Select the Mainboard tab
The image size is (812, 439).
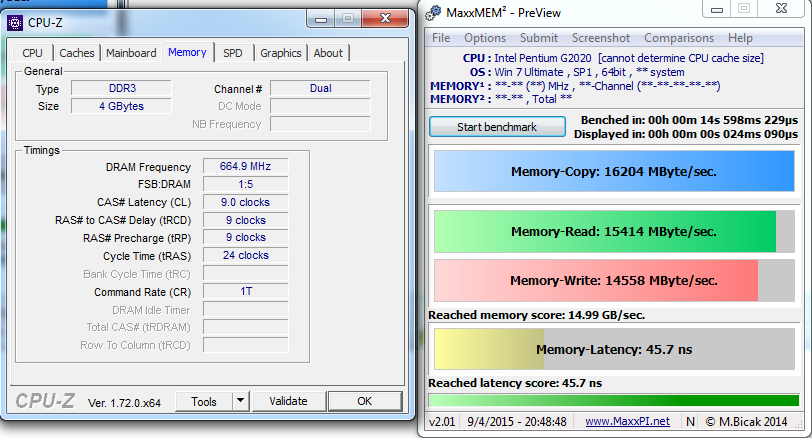(131, 53)
